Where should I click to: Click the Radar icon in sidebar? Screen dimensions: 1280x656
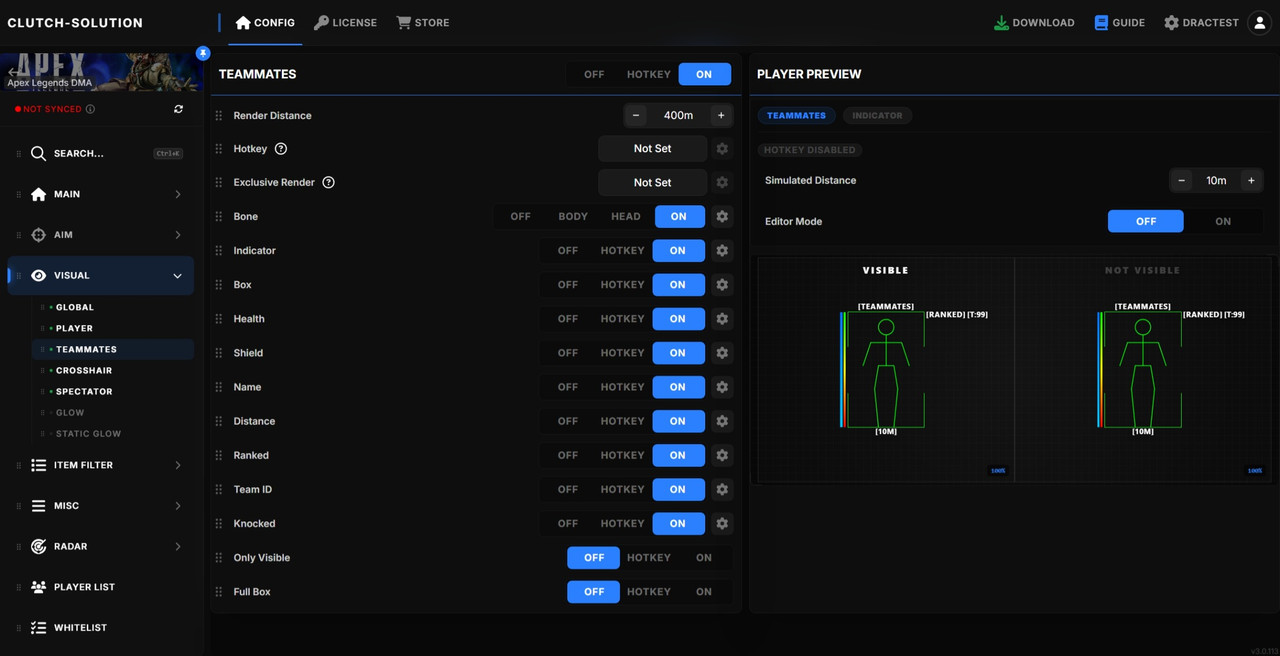38,547
